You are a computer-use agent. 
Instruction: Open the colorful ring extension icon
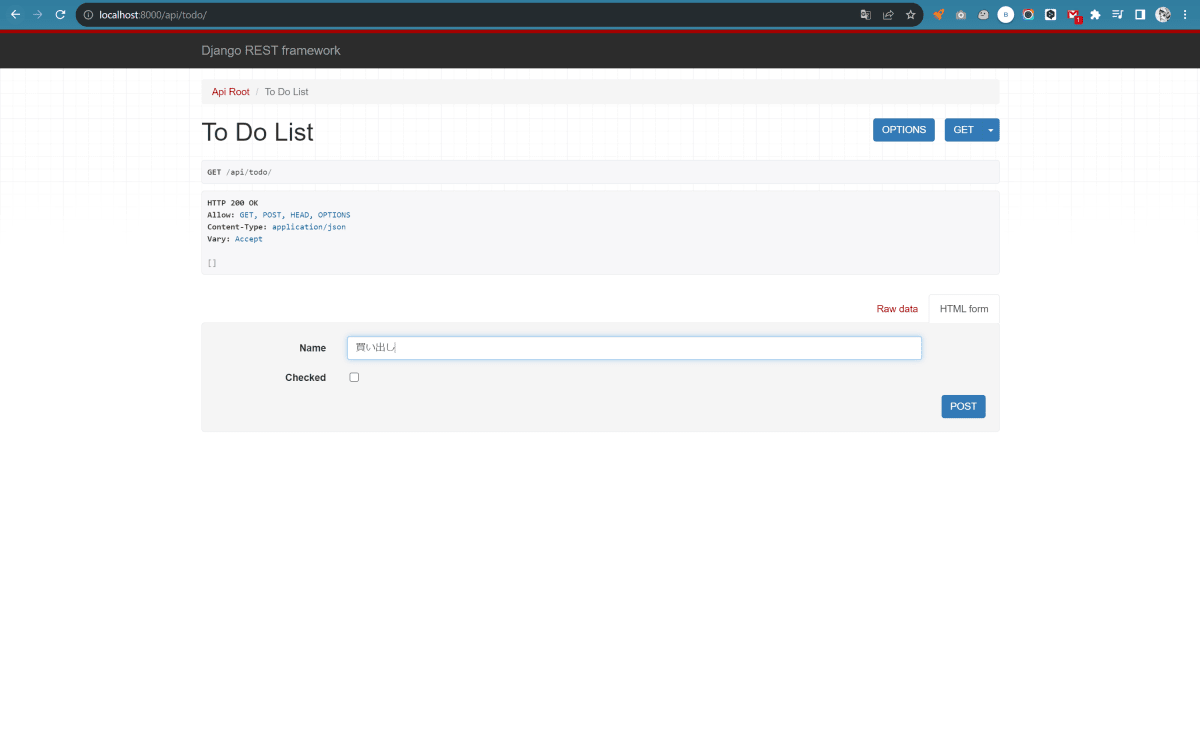[x=1028, y=15]
